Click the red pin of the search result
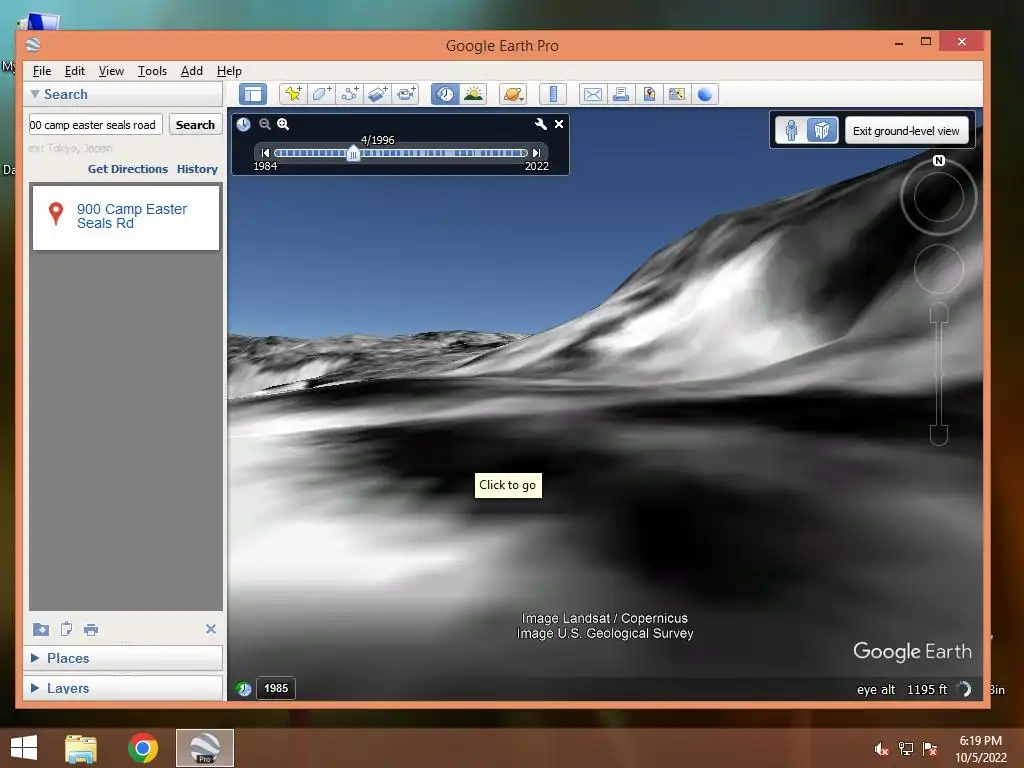Viewport: 1024px width, 768px height. point(56,214)
